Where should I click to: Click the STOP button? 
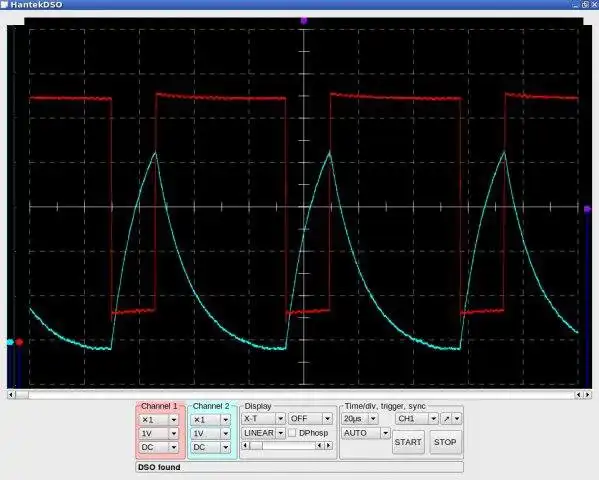coord(445,442)
